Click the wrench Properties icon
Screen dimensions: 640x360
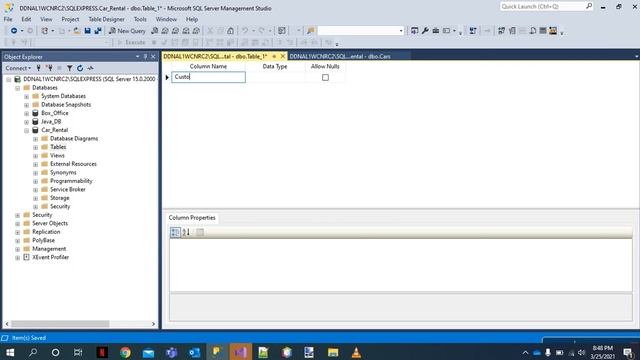point(425,31)
